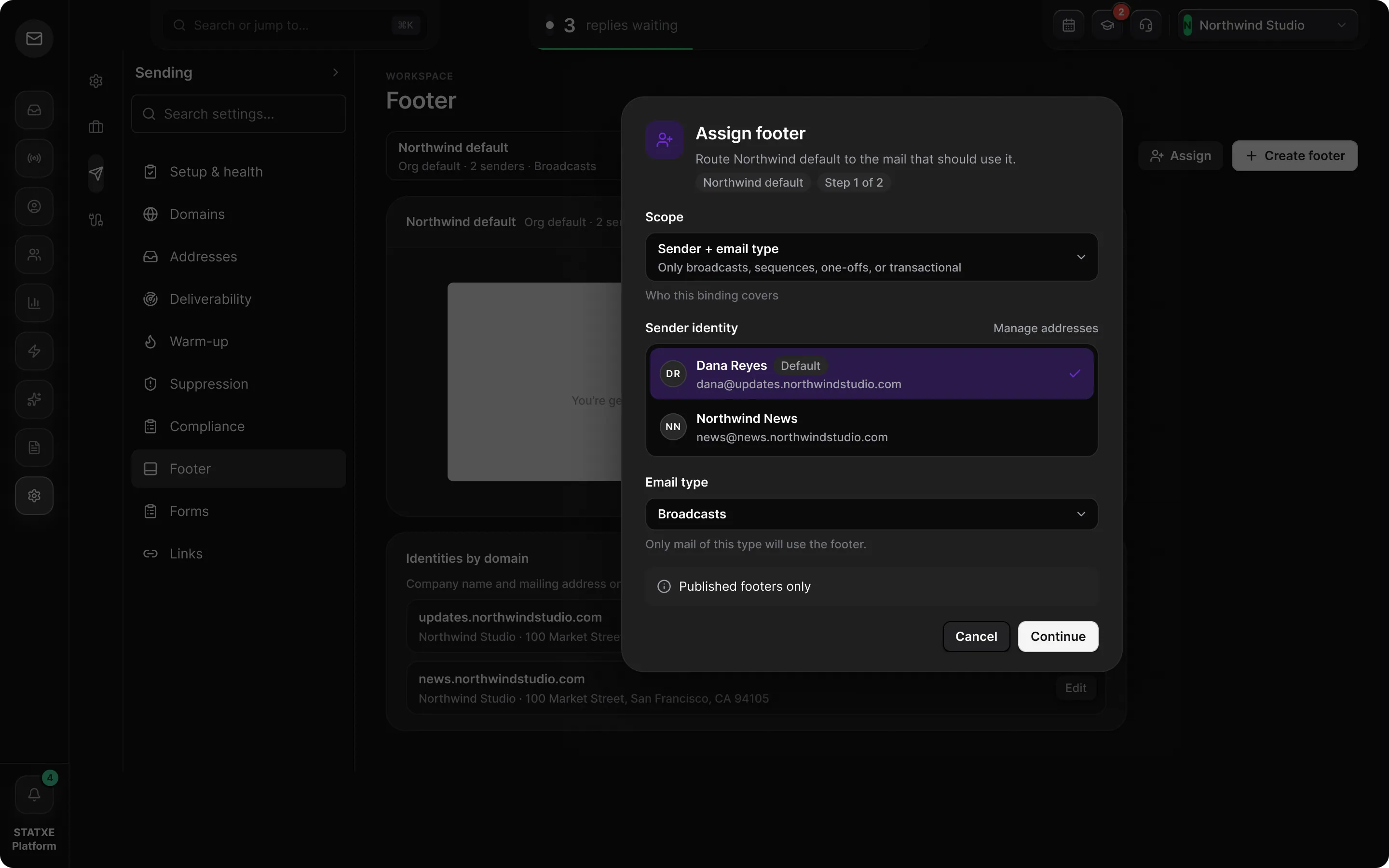This screenshot has width=1389, height=868.
Task: Click STATXE Platform label
Action: coord(34,839)
